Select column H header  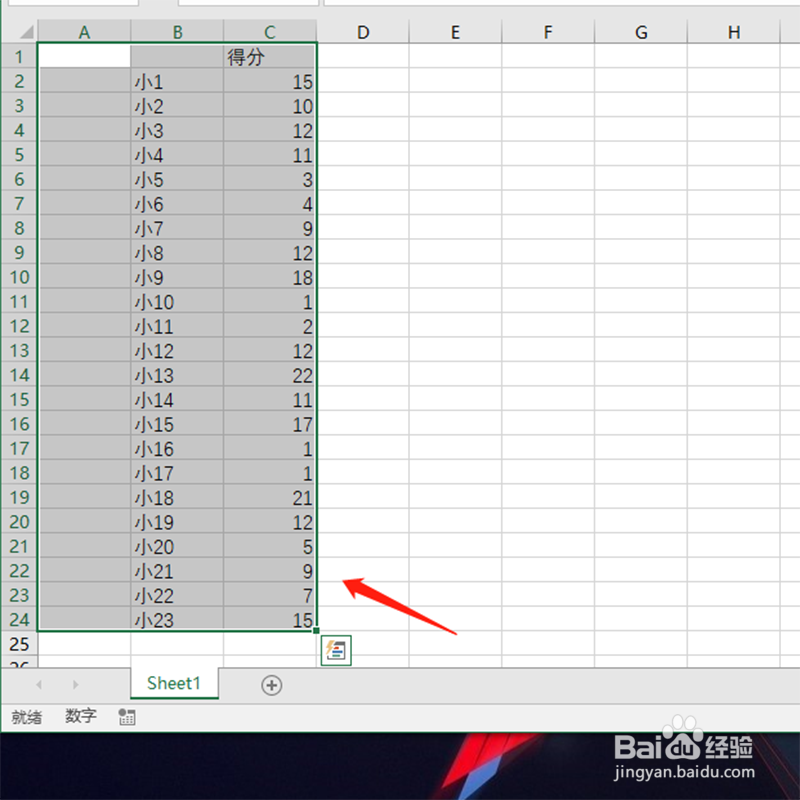[x=734, y=32]
